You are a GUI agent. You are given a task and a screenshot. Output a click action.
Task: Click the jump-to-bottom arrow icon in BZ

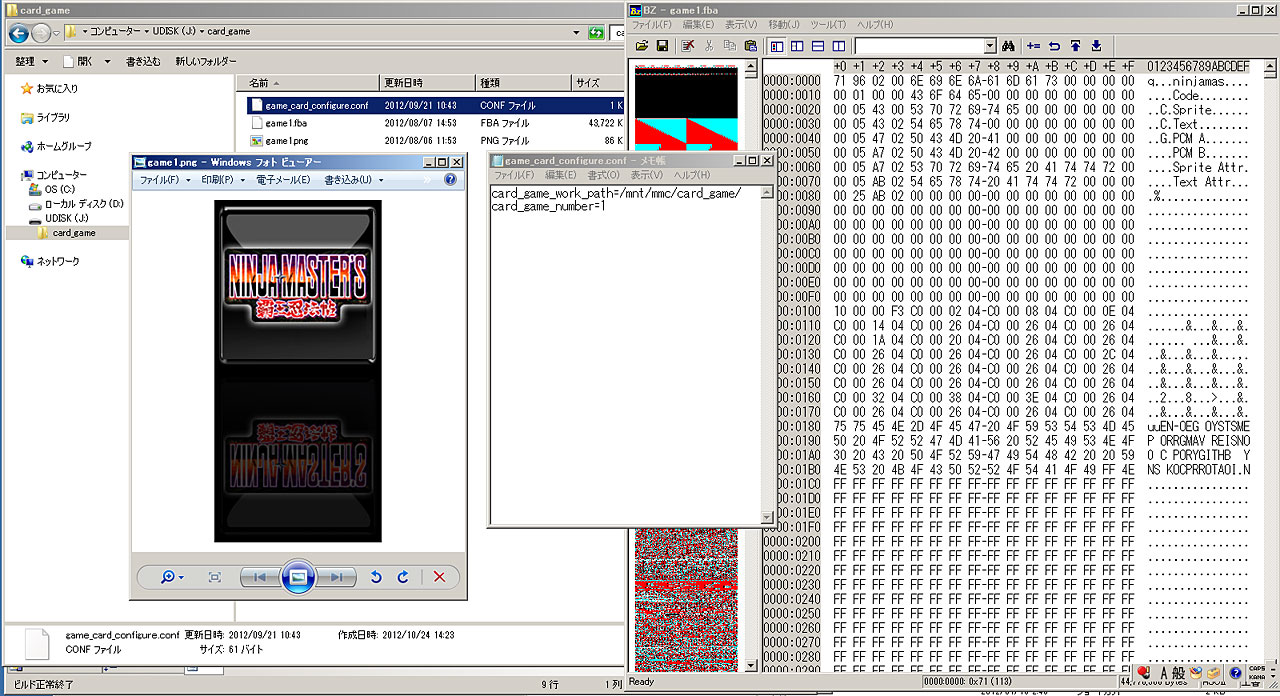point(1096,46)
